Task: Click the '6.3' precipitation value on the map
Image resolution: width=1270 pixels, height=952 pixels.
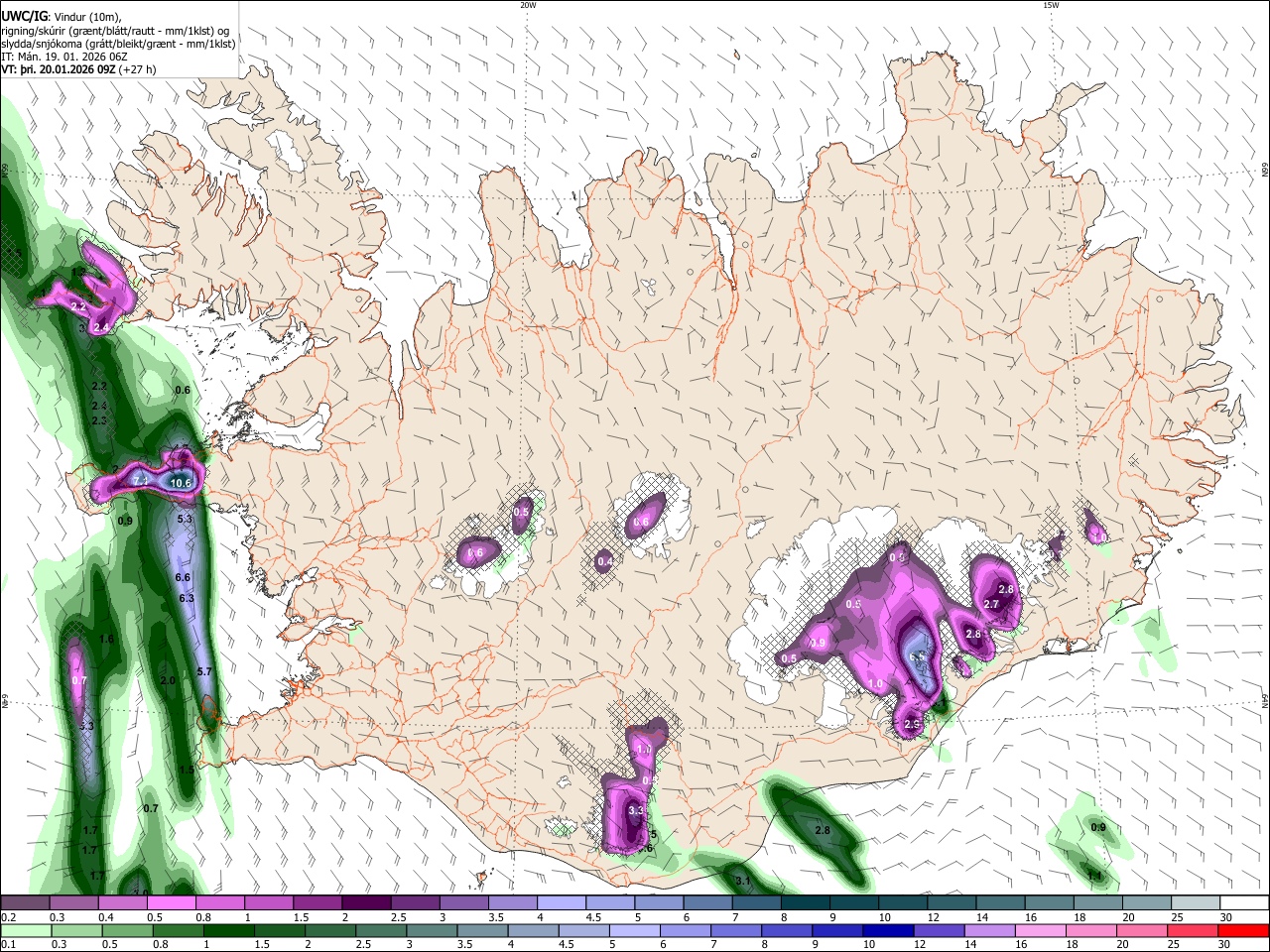Action: 187,598
